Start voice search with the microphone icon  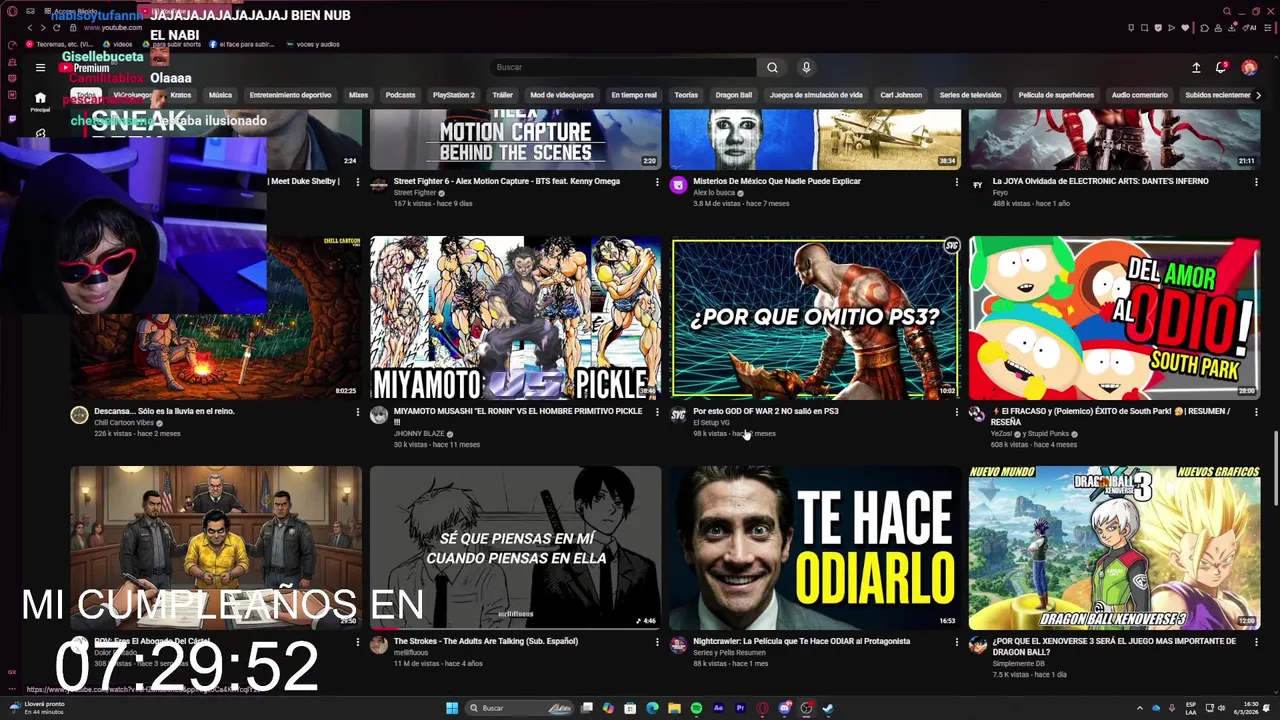click(806, 67)
